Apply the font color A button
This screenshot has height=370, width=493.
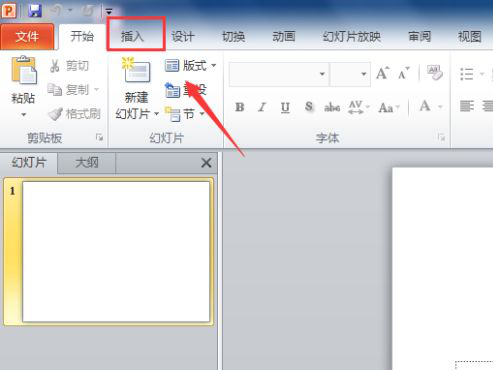(425, 107)
